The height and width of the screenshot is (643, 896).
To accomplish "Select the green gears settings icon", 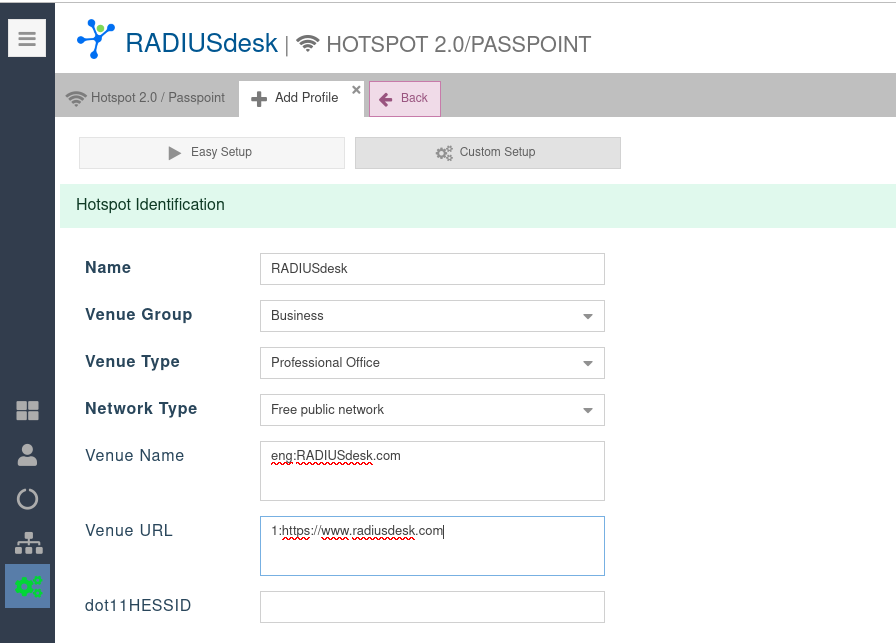I will 27,587.
